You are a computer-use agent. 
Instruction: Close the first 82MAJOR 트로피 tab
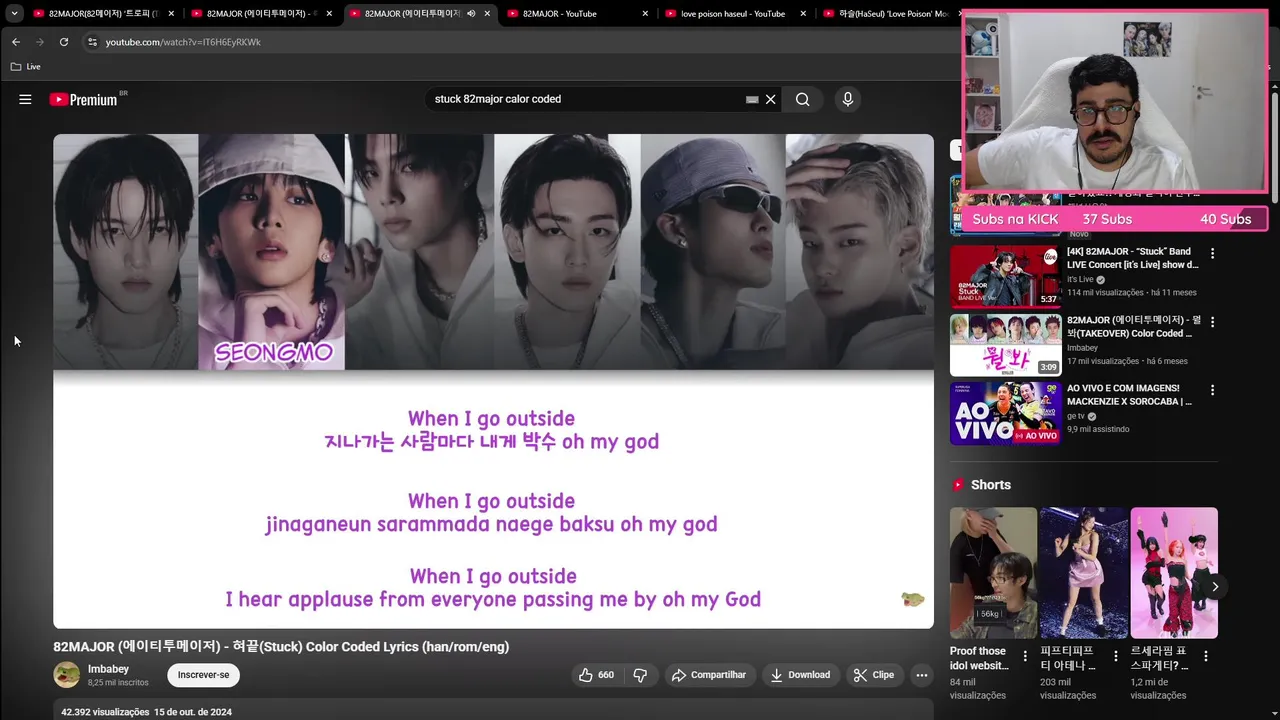171,14
